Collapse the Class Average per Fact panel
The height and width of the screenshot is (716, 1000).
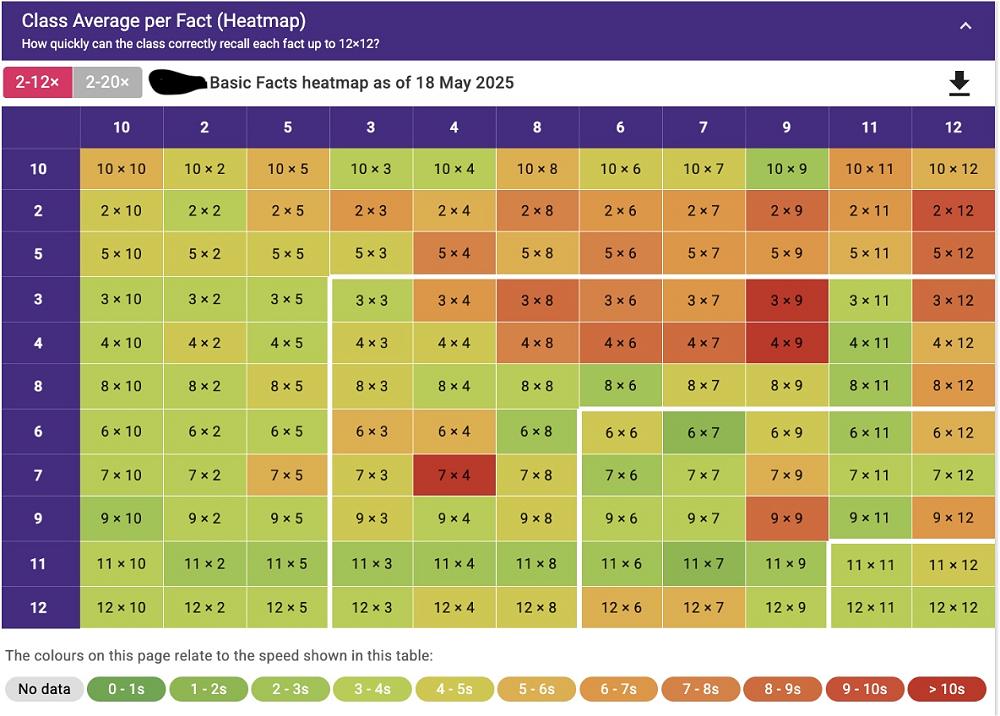[965, 26]
